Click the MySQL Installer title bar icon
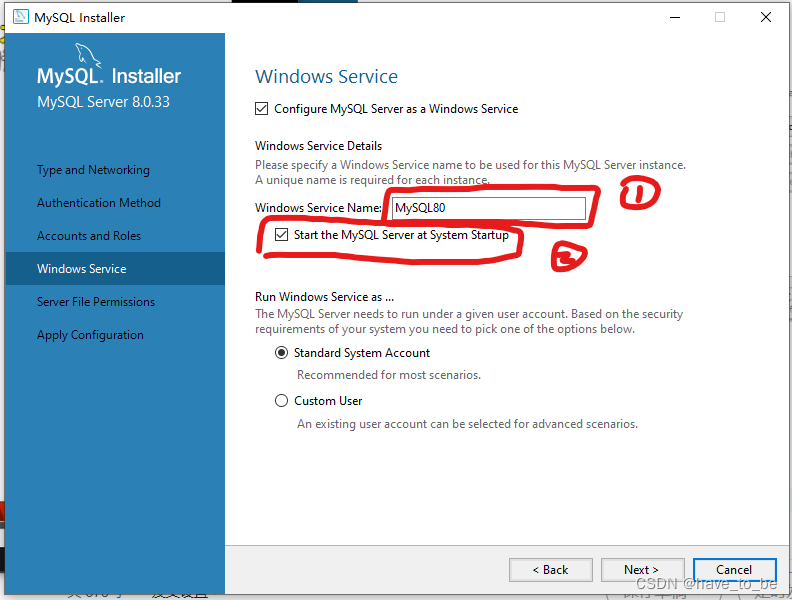Viewport: 792px width, 600px height. pos(21,17)
